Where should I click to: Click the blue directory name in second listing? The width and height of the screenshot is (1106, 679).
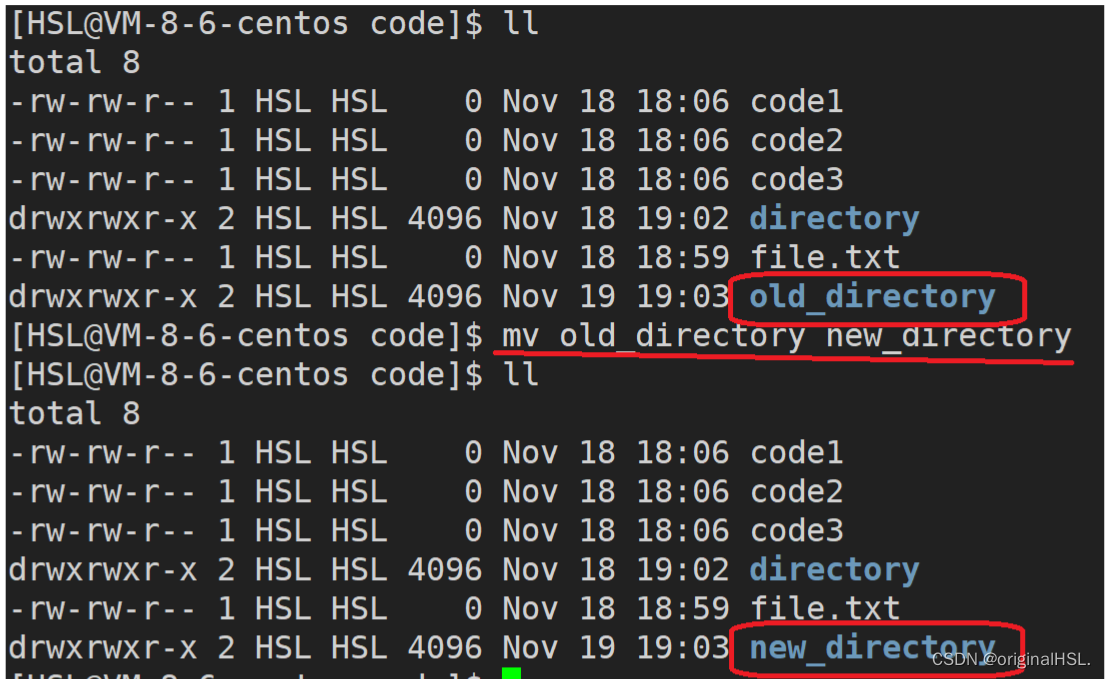834,570
